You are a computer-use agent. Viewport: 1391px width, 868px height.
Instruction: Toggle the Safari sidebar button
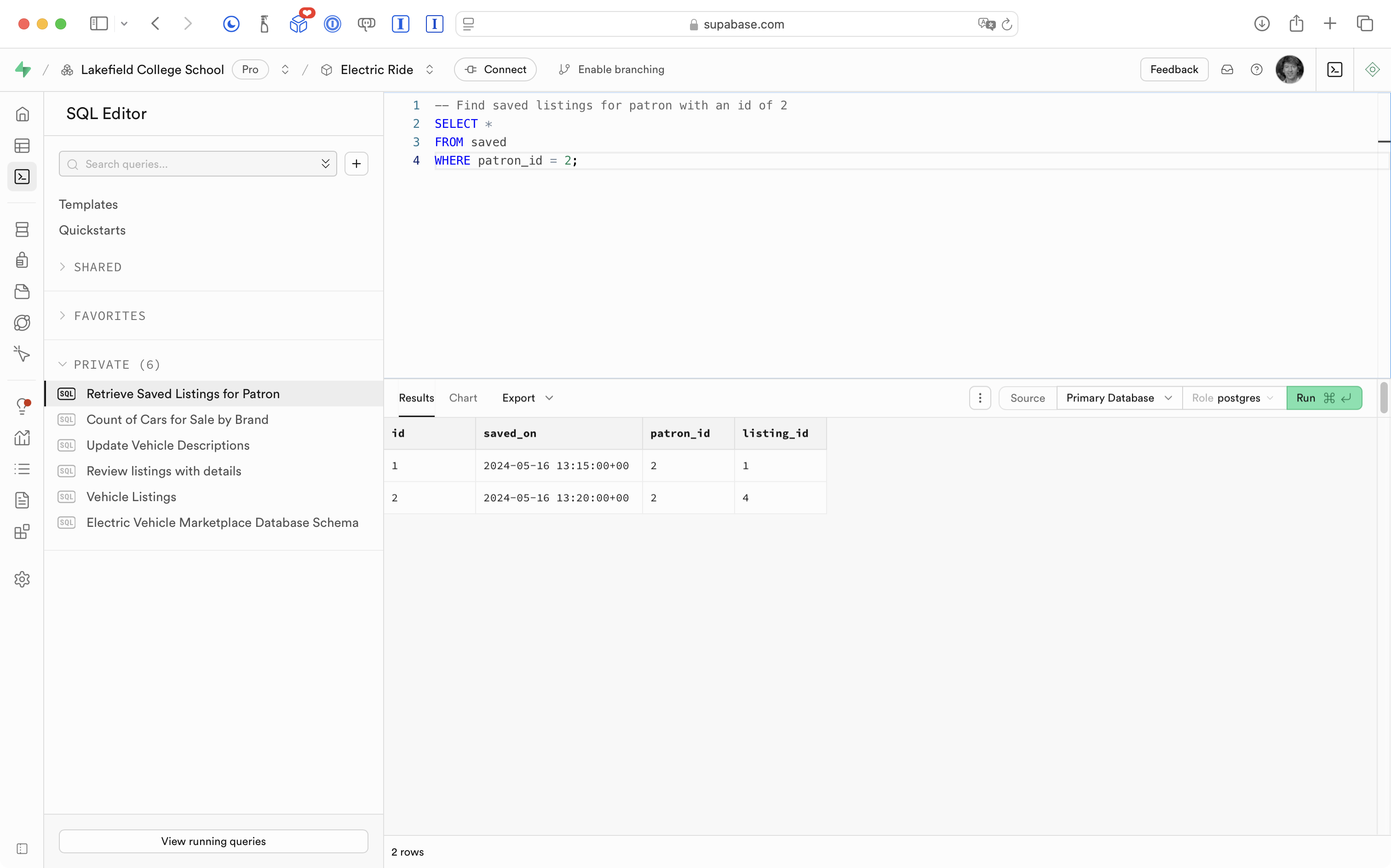click(99, 23)
